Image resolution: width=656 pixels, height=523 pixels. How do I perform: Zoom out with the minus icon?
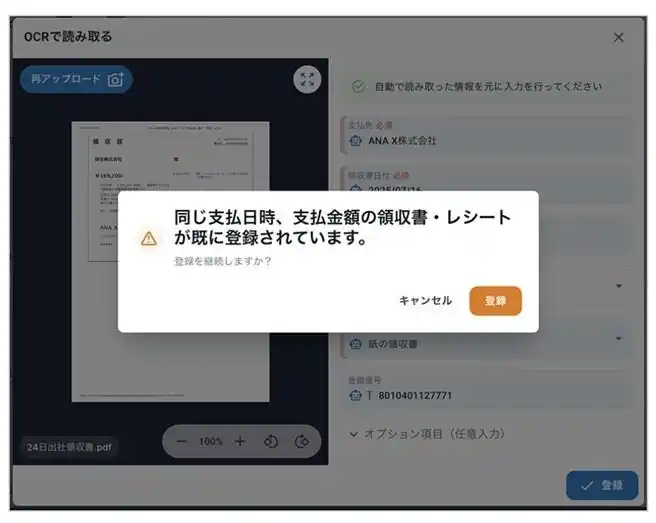click(x=181, y=441)
